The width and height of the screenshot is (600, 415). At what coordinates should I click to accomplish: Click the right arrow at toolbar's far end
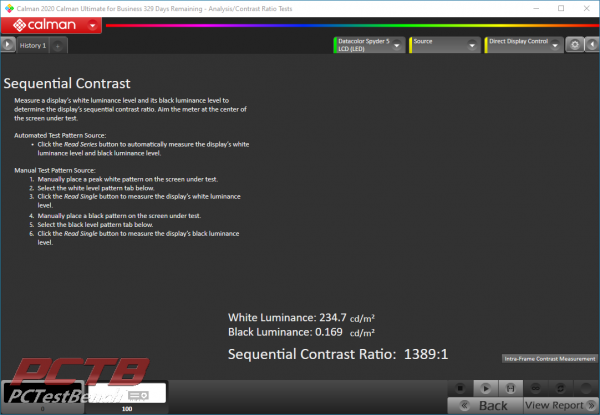pos(590,46)
